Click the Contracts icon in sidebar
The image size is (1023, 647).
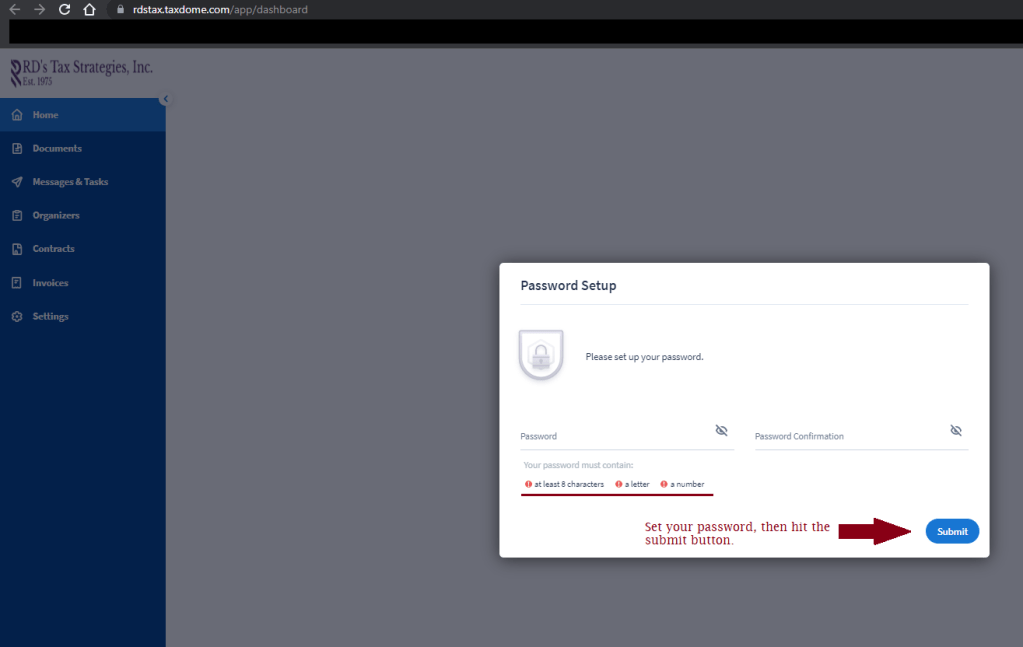click(16, 249)
